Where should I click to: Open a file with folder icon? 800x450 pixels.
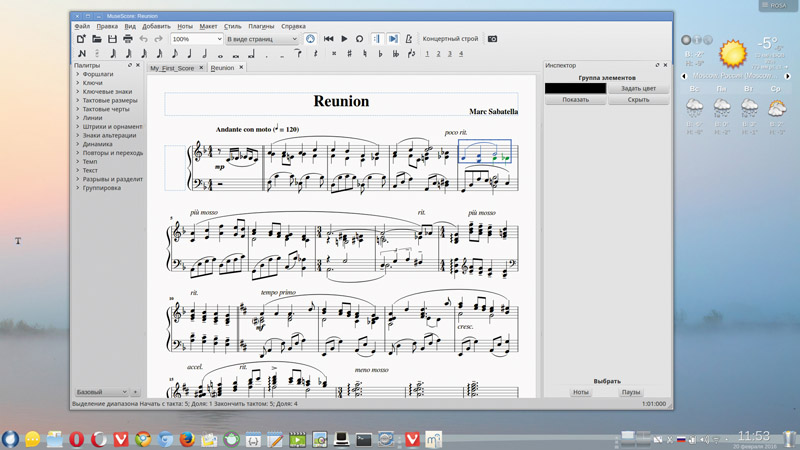click(x=97, y=39)
